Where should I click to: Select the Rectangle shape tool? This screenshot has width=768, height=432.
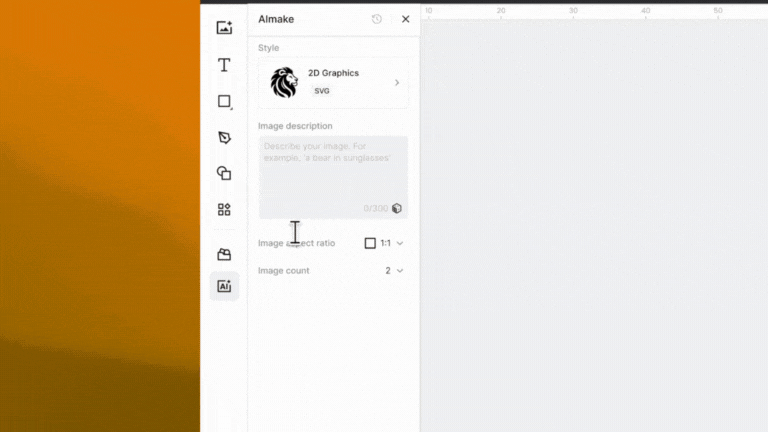coord(224,102)
